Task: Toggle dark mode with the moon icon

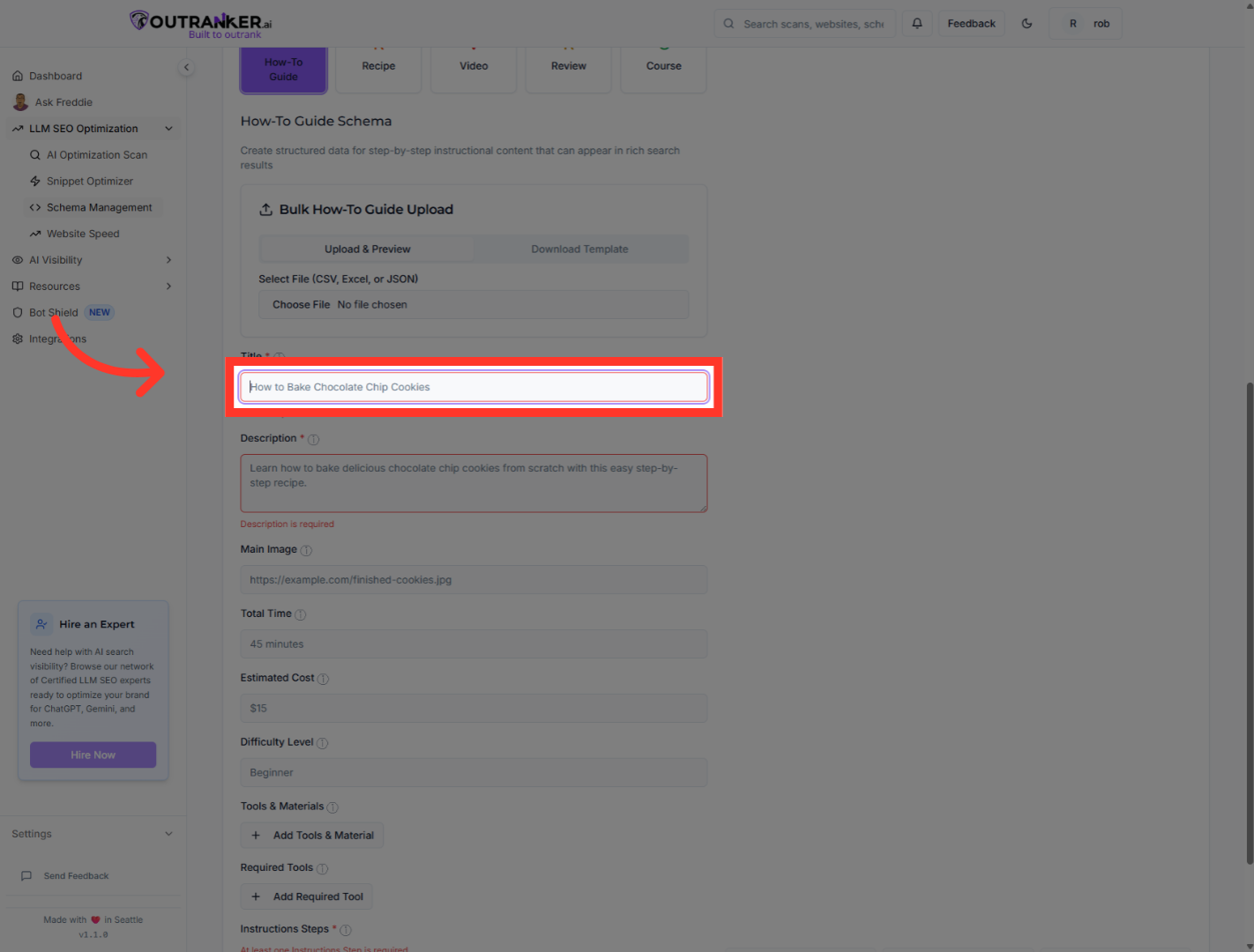Action: click(1026, 24)
